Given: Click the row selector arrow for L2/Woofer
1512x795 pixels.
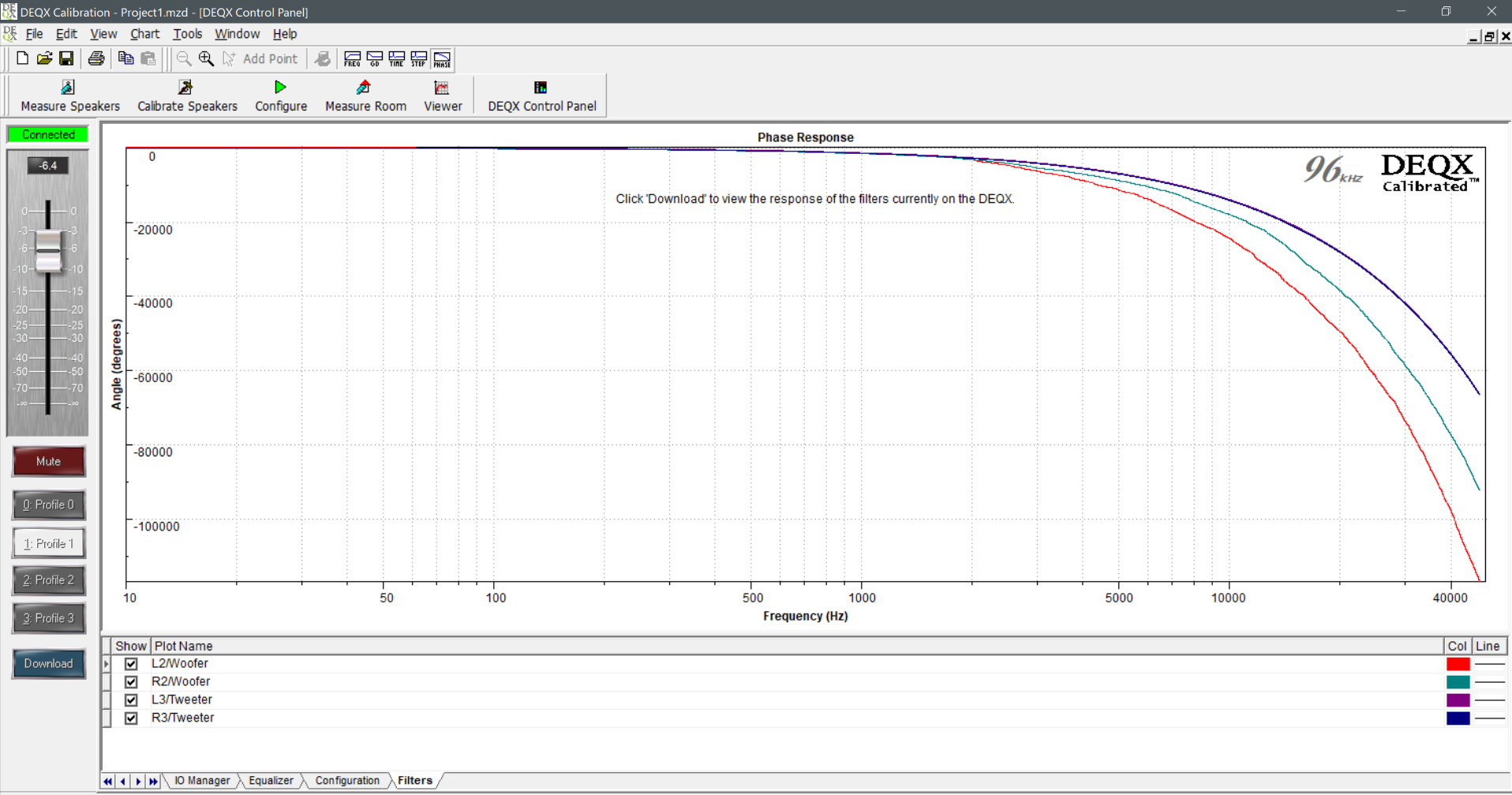Looking at the screenshot, I should tap(107, 664).
